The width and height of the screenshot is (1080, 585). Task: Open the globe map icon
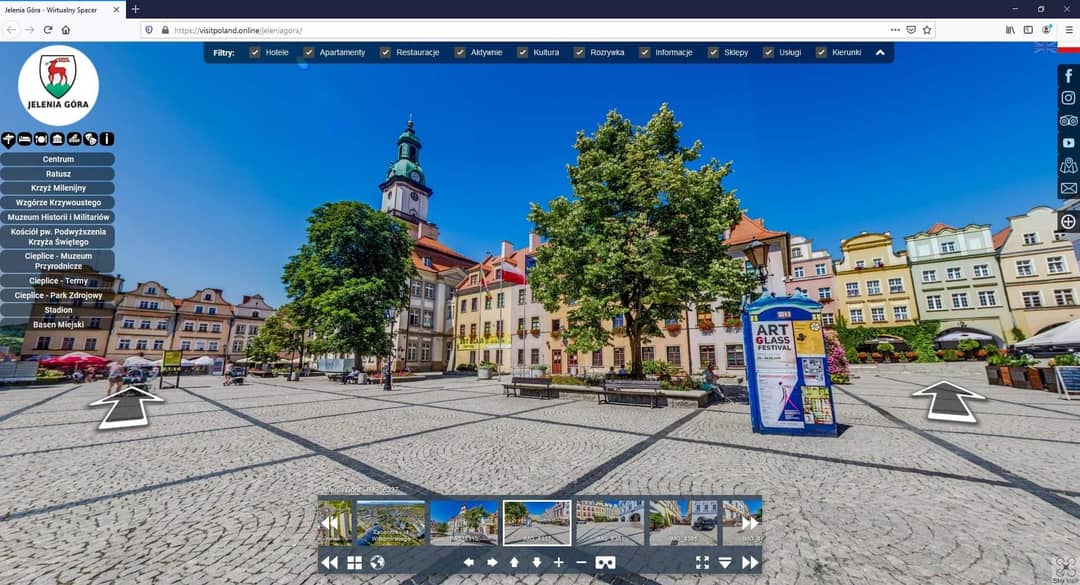[x=377, y=563]
